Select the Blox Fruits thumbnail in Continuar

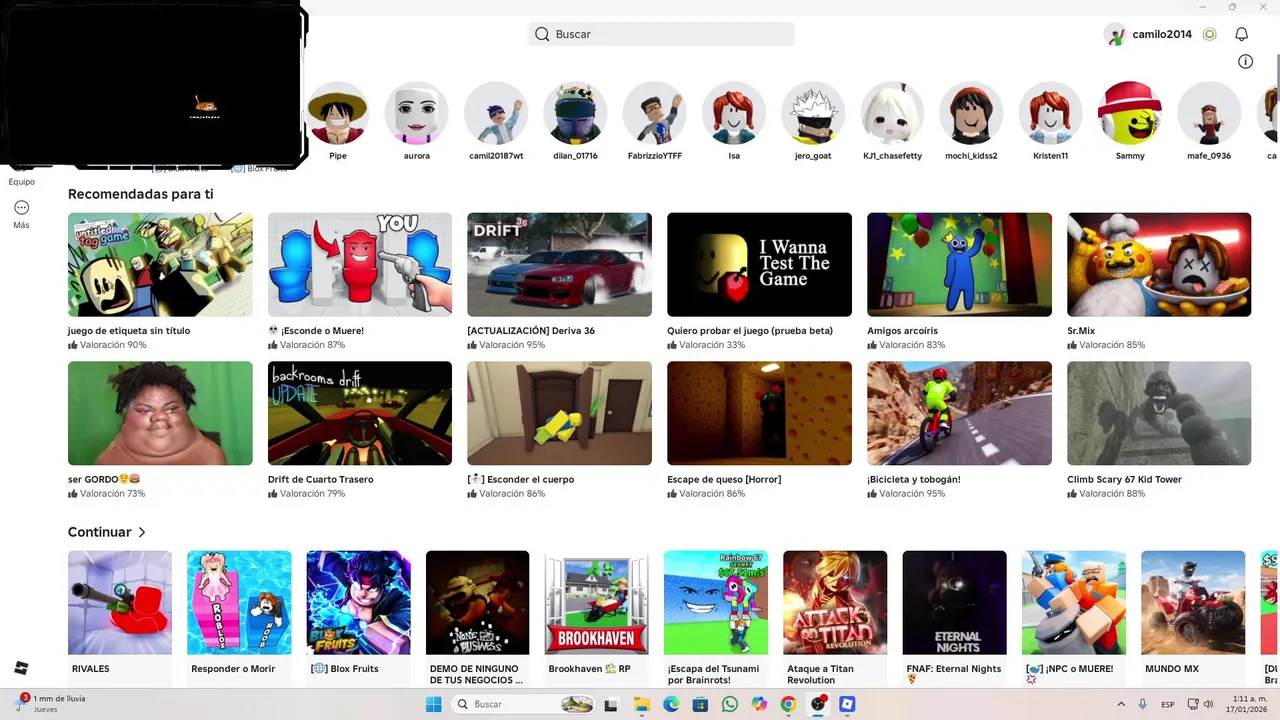[x=359, y=603]
